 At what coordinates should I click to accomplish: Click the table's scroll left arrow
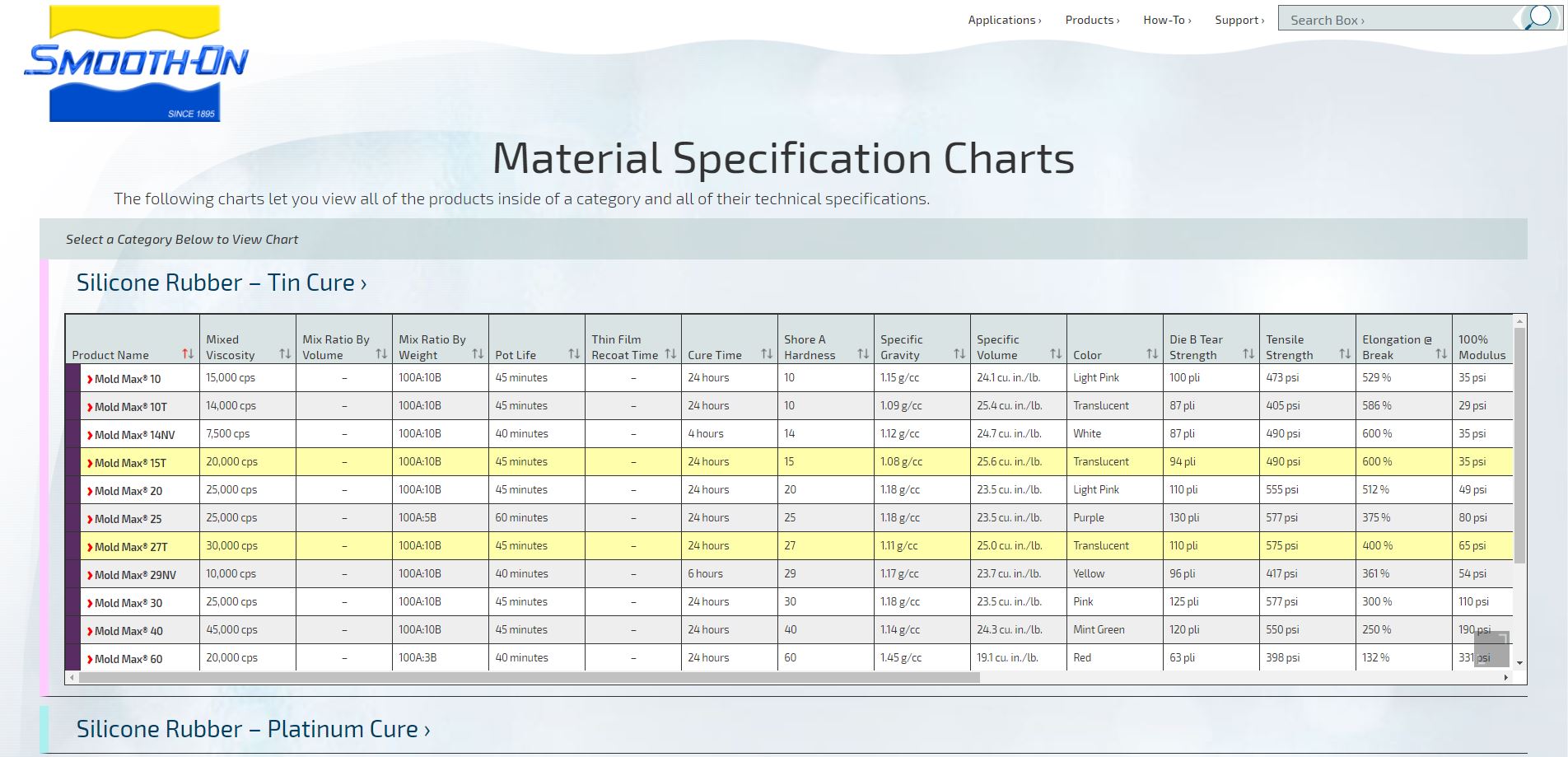[72, 677]
